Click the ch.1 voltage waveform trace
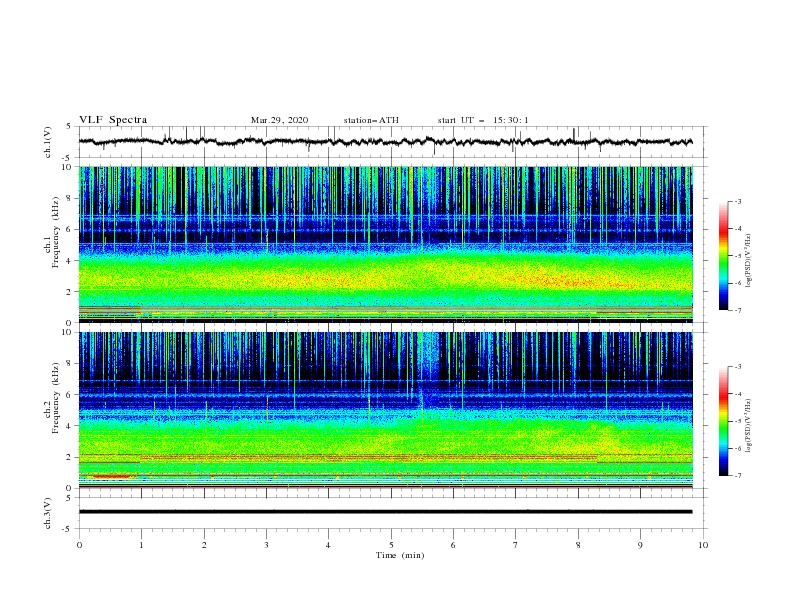The width and height of the screenshot is (792, 612). pos(385,142)
